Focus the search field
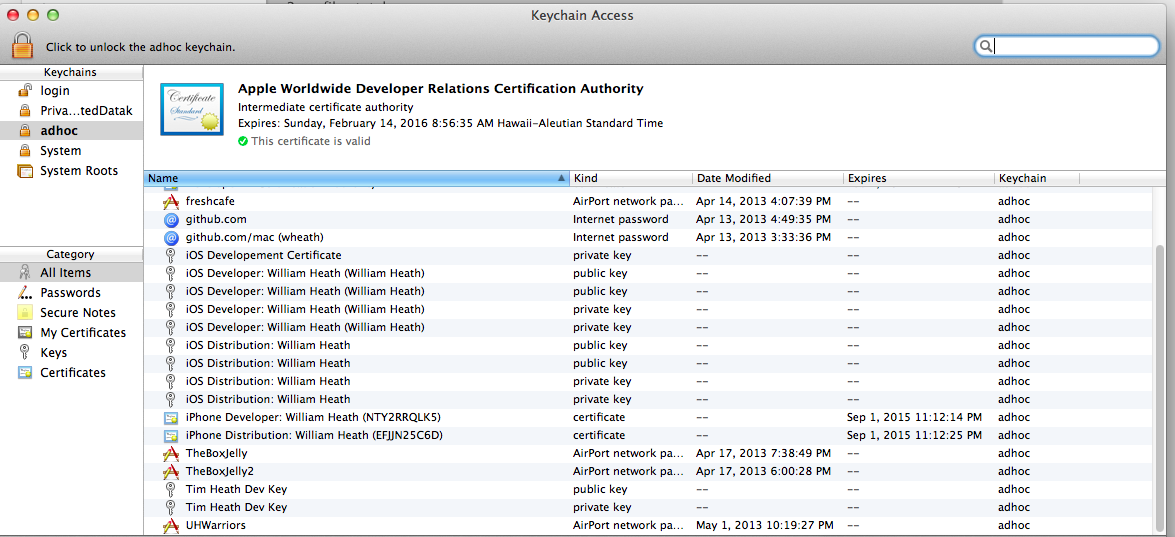 point(1067,46)
